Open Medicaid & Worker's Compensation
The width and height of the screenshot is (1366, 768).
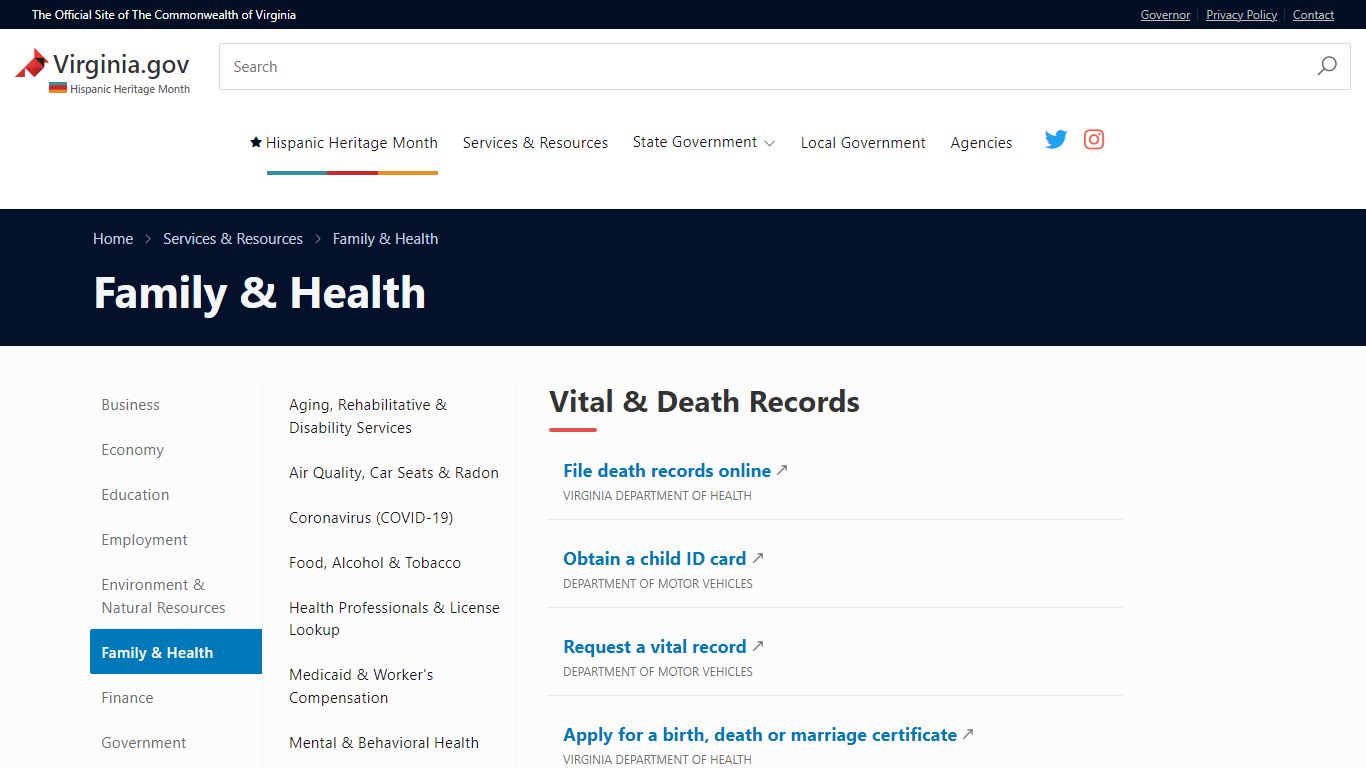pyautogui.click(x=361, y=686)
